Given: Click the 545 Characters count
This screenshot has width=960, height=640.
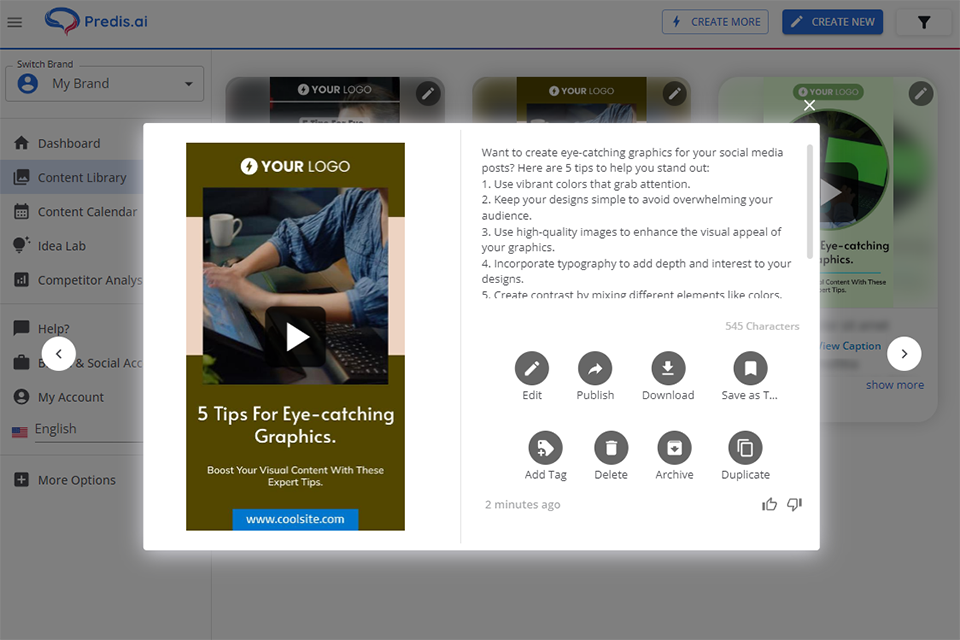Looking at the screenshot, I should point(762,326).
